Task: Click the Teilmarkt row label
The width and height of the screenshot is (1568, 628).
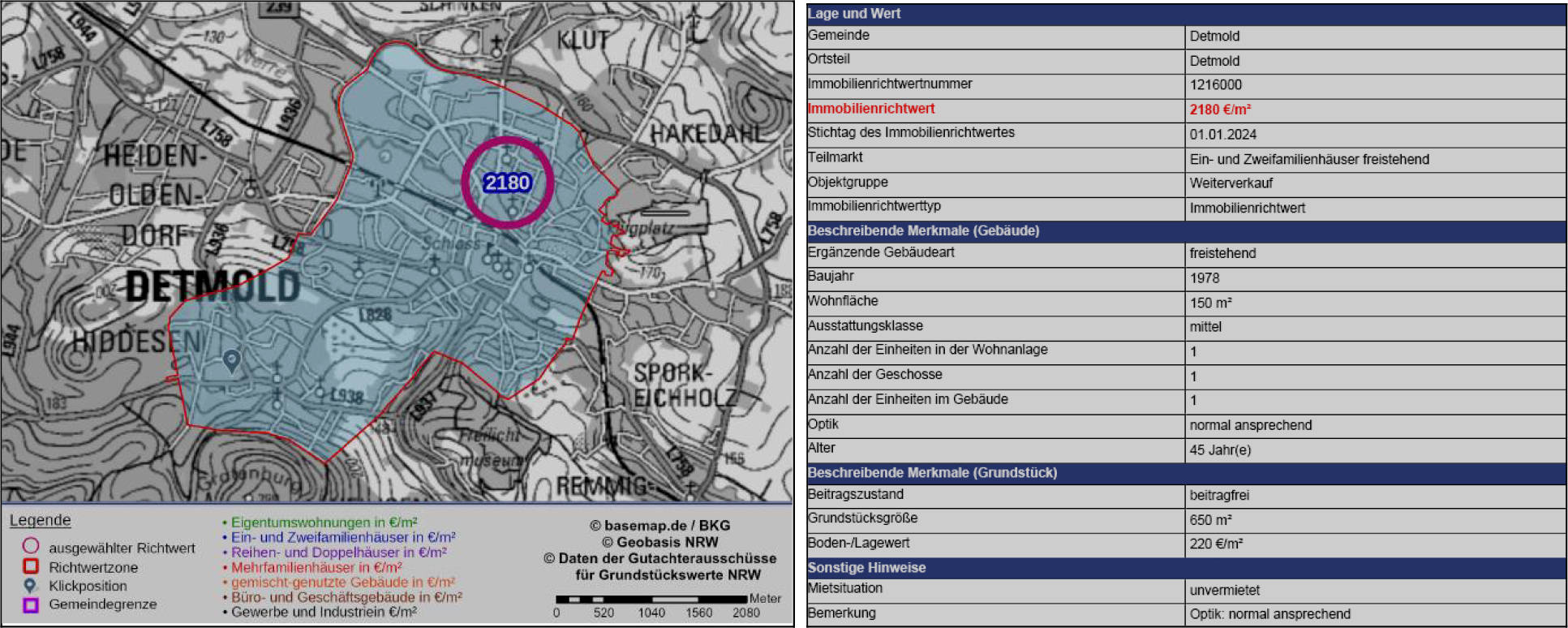Action: 835,157
